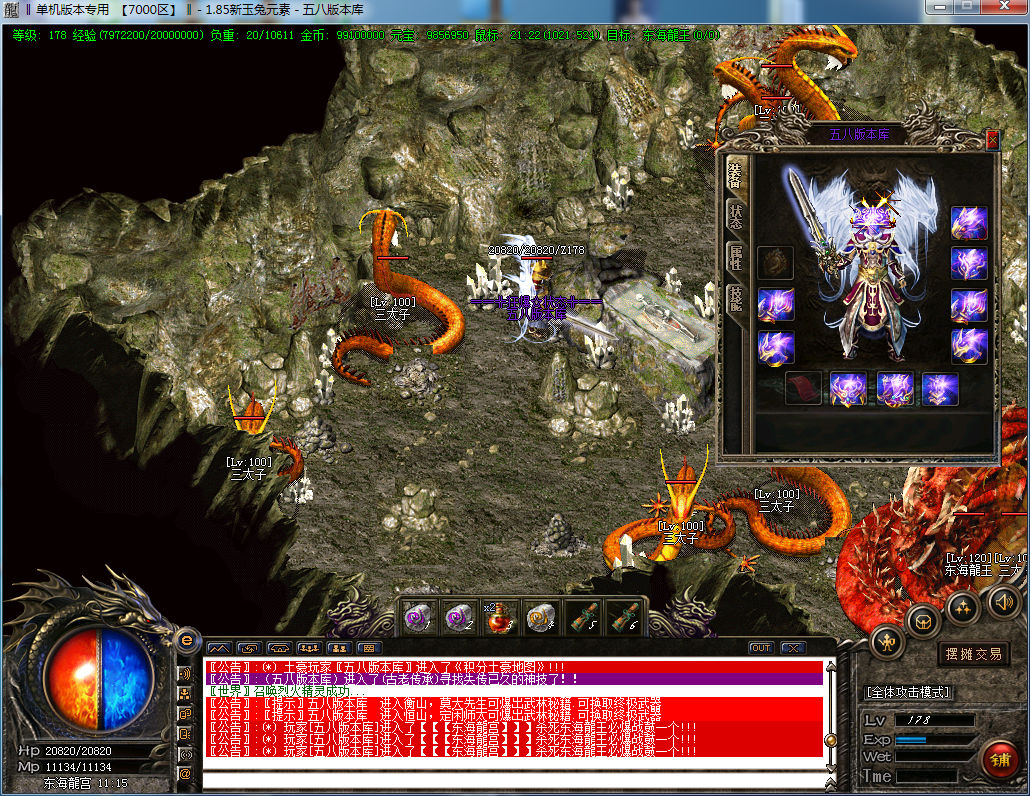Click the 目标: 东海龍王(0/0) status text

pos(663,35)
